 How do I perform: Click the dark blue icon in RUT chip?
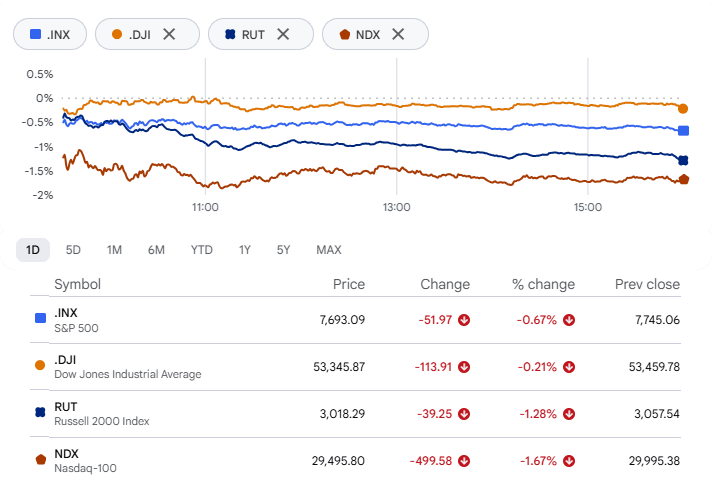click(x=230, y=34)
